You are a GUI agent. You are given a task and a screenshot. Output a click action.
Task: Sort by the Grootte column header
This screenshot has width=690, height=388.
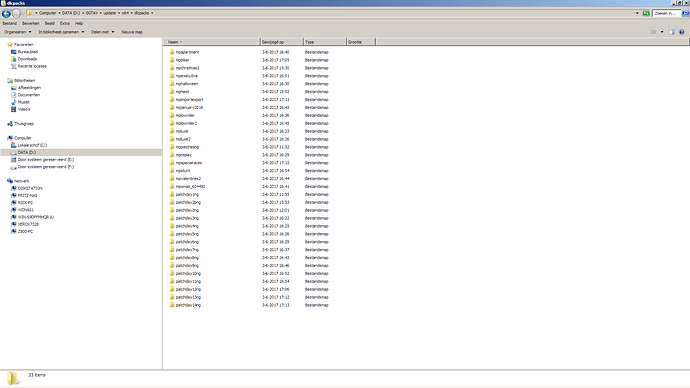click(x=361, y=42)
